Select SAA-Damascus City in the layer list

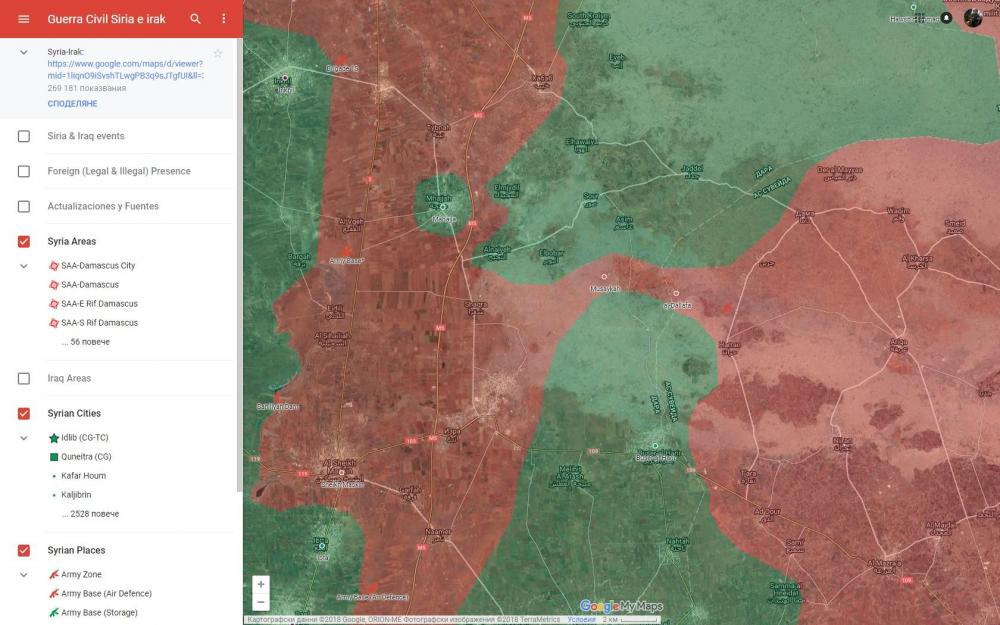point(97,266)
